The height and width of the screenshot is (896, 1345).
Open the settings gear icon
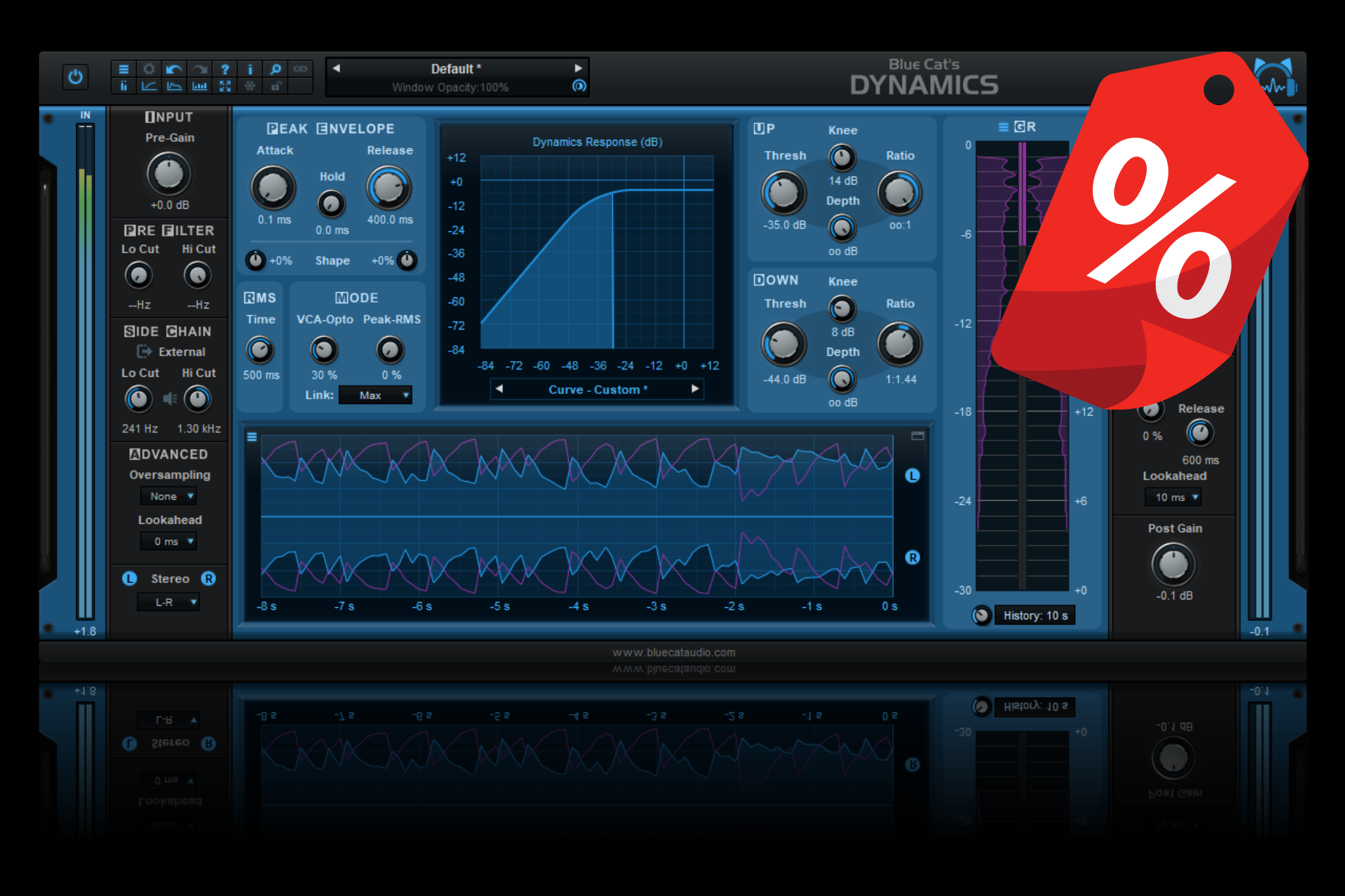pos(148,68)
